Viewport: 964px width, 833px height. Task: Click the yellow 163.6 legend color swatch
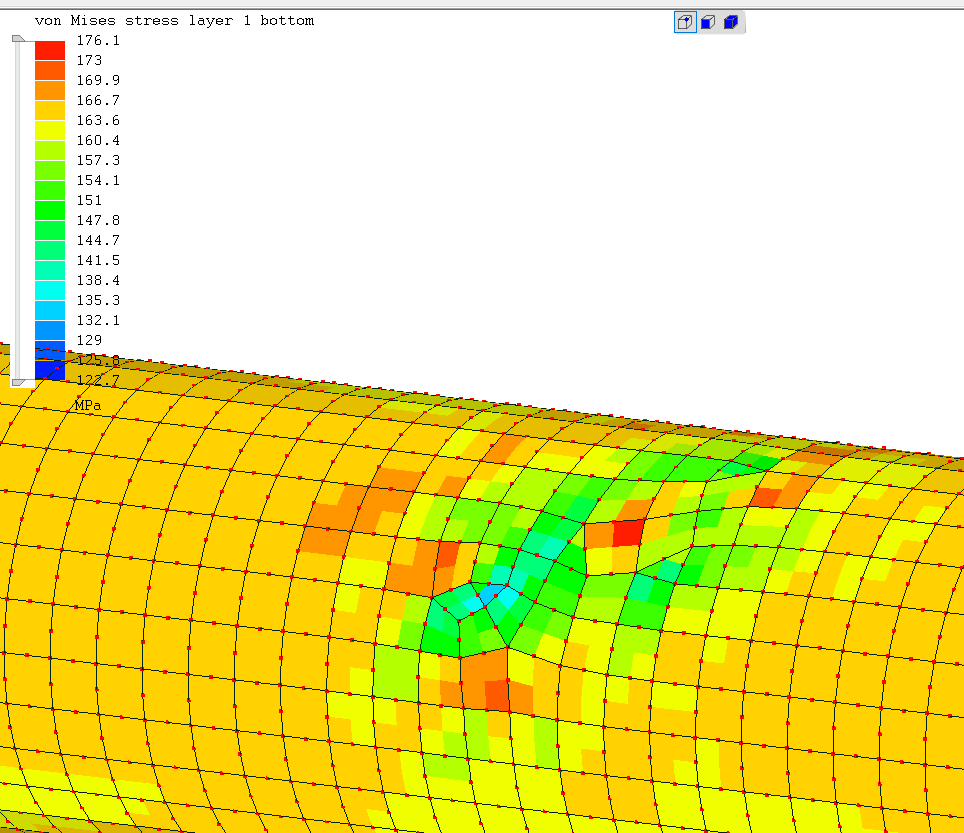(50, 130)
